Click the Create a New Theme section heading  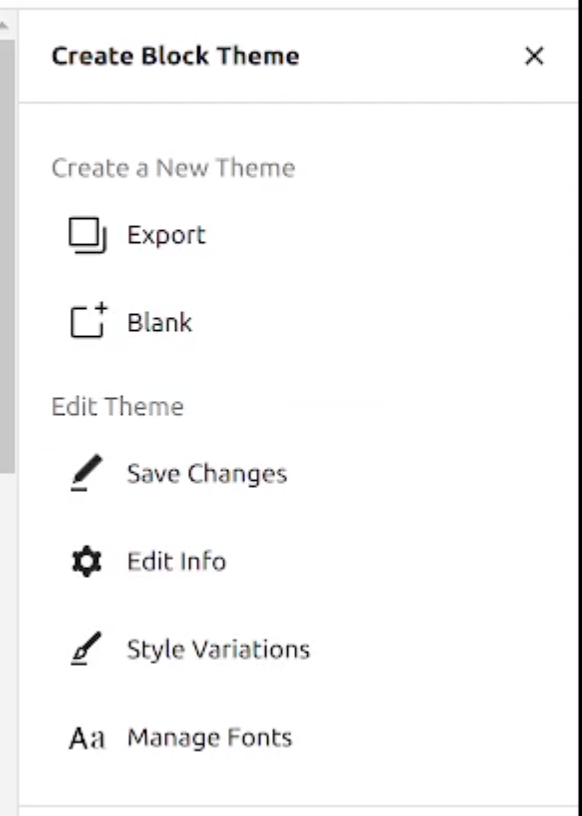click(173, 168)
